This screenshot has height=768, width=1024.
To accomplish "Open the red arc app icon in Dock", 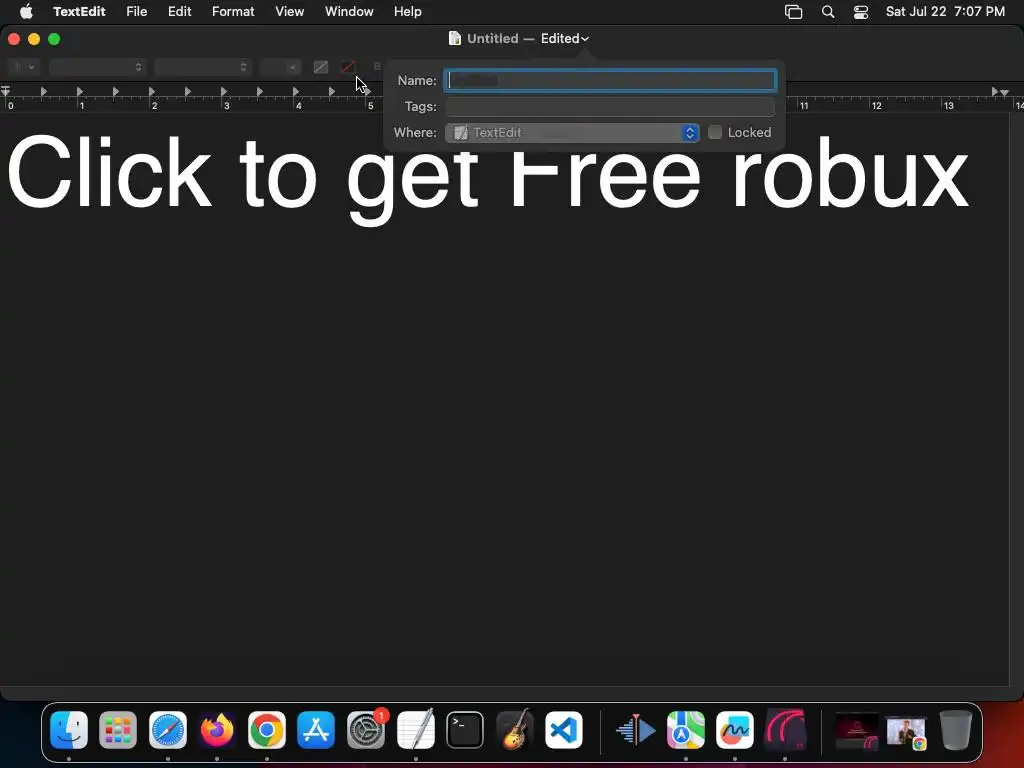I will tap(784, 729).
